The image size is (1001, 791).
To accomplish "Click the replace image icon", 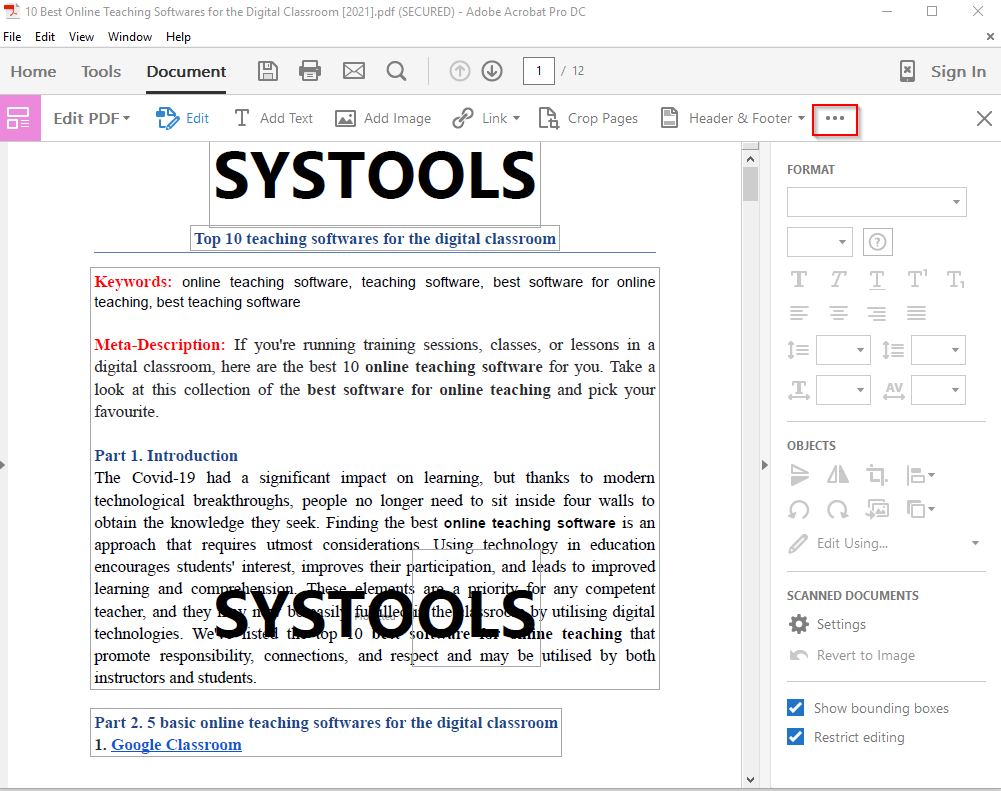I will click(877, 509).
